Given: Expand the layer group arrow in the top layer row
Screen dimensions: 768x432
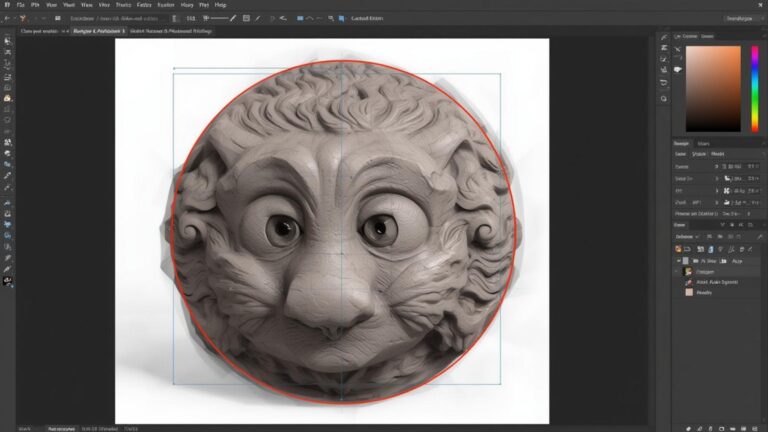Looking at the screenshot, I should coord(679,261).
